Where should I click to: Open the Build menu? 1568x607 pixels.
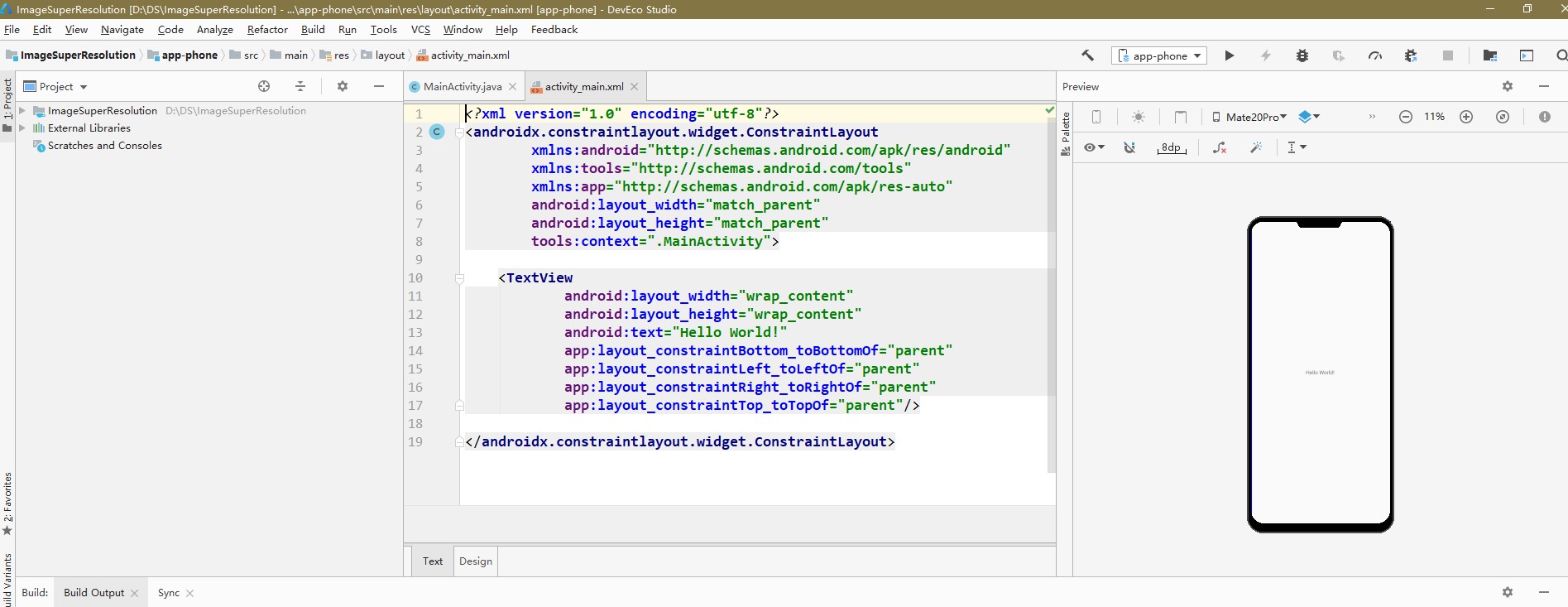click(313, 29)
